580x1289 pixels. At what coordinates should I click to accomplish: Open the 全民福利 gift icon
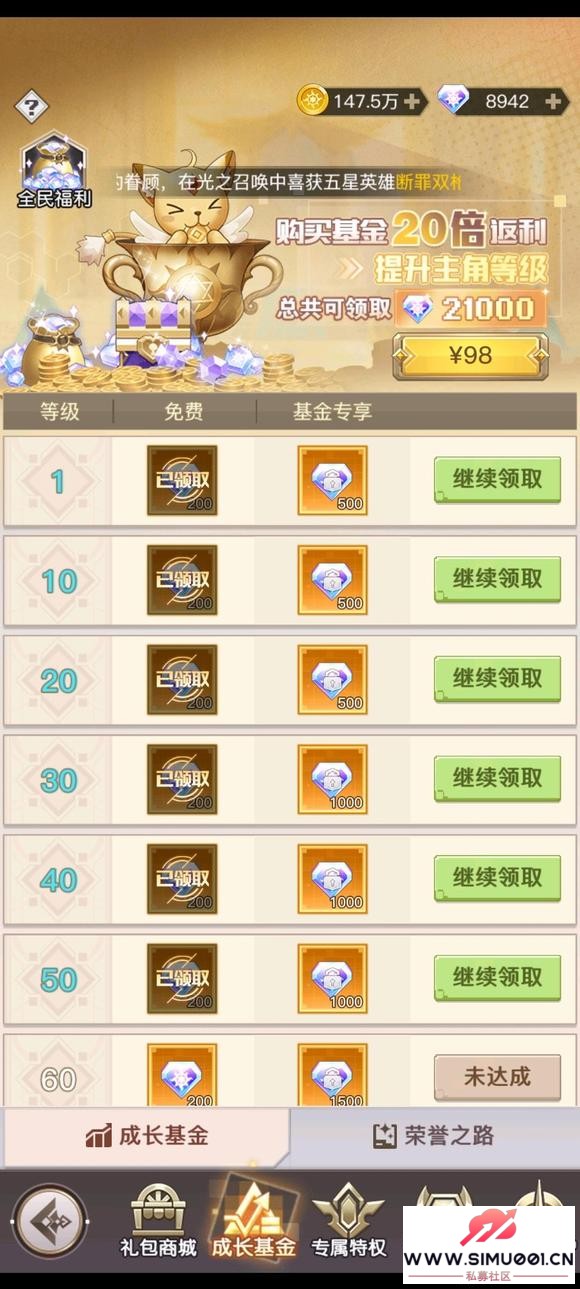point(54,171)
